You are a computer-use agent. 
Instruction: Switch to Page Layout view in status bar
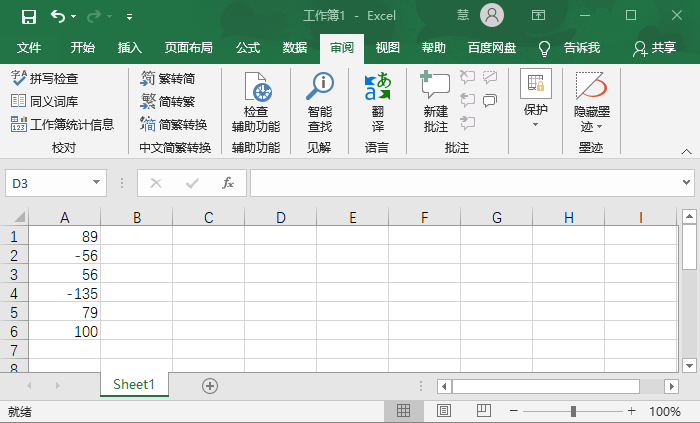(443, 411)
